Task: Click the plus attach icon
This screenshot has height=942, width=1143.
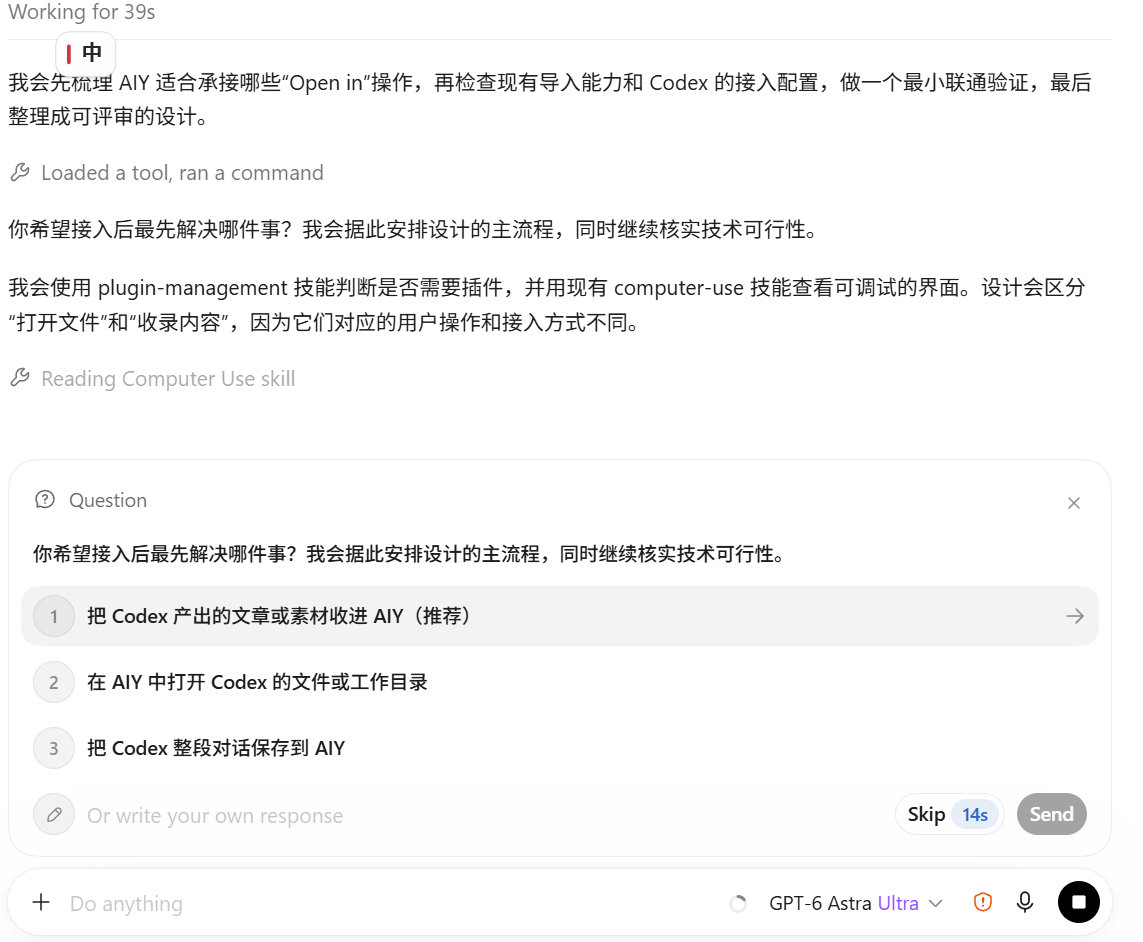Action: pyautogui.click(x=42, y=903)
